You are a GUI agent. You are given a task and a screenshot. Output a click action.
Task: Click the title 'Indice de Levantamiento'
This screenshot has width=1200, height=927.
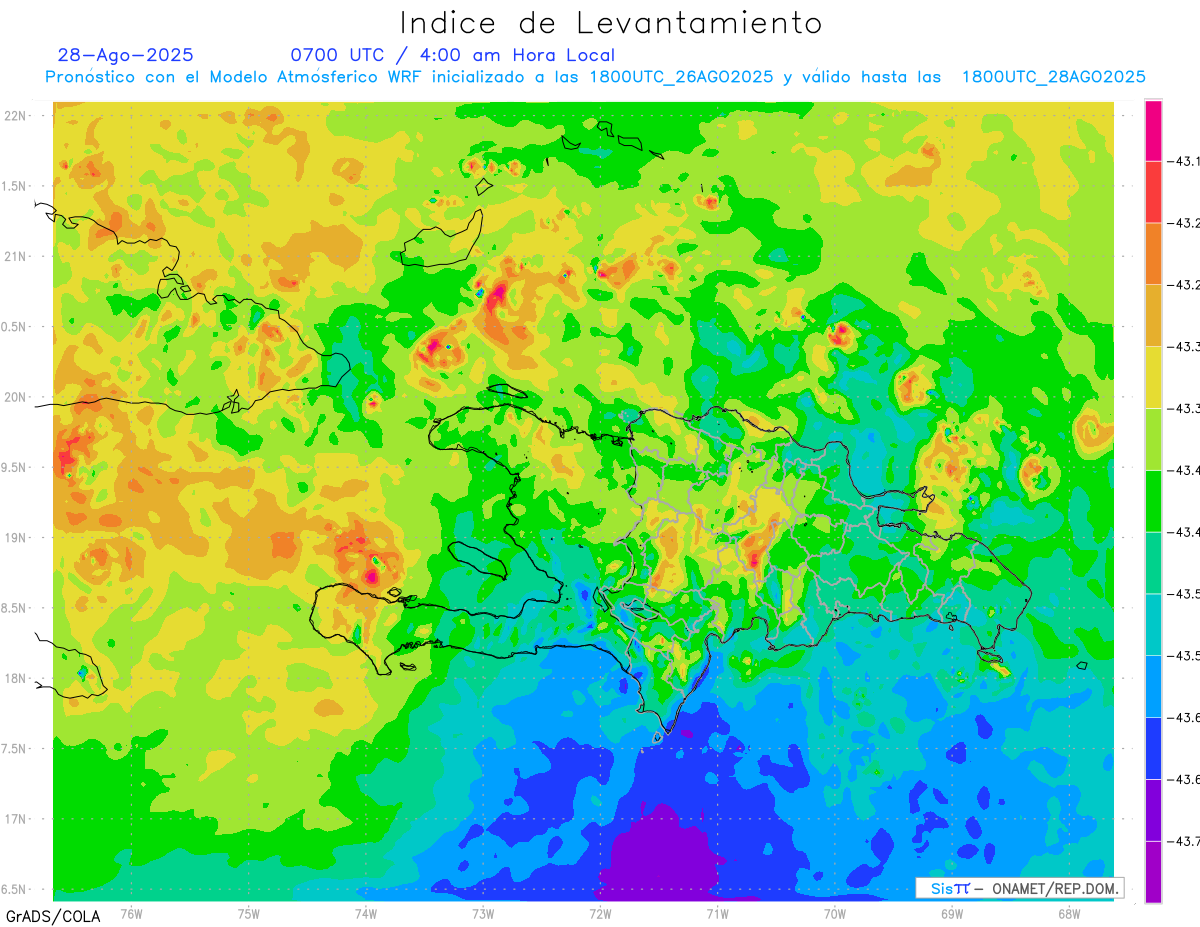(610, 22)
